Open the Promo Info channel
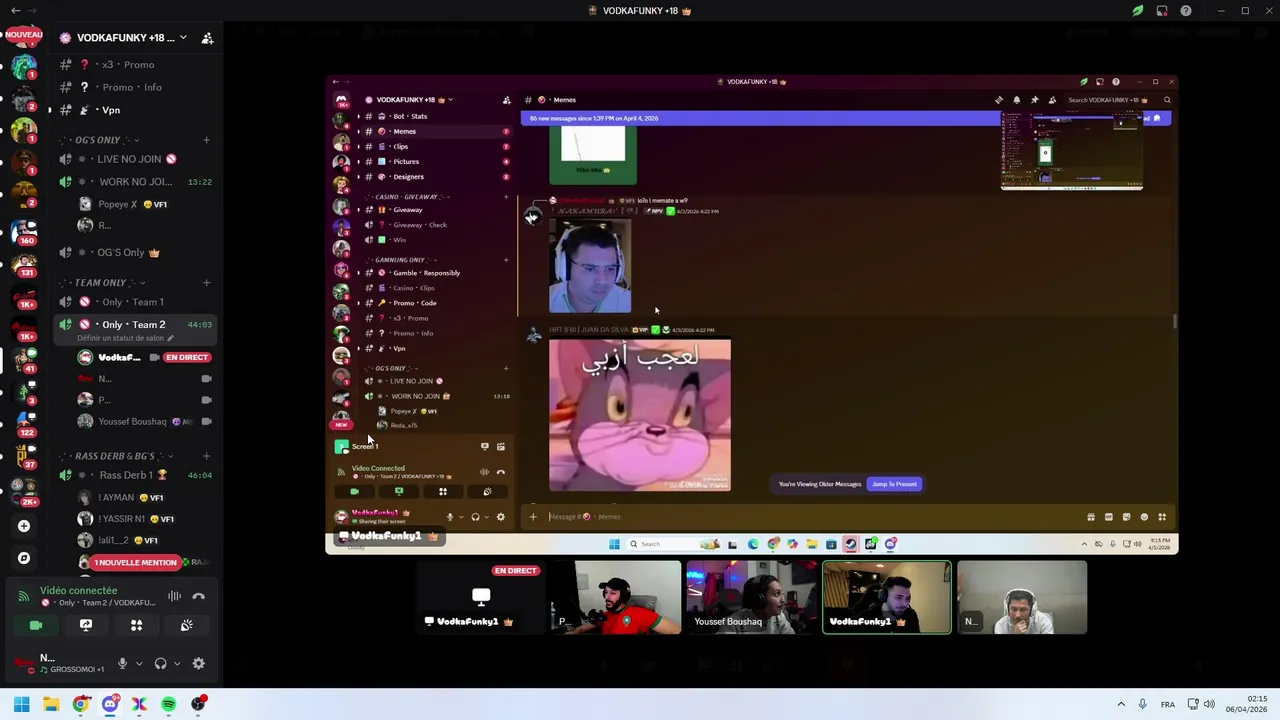 coord(135,87)
